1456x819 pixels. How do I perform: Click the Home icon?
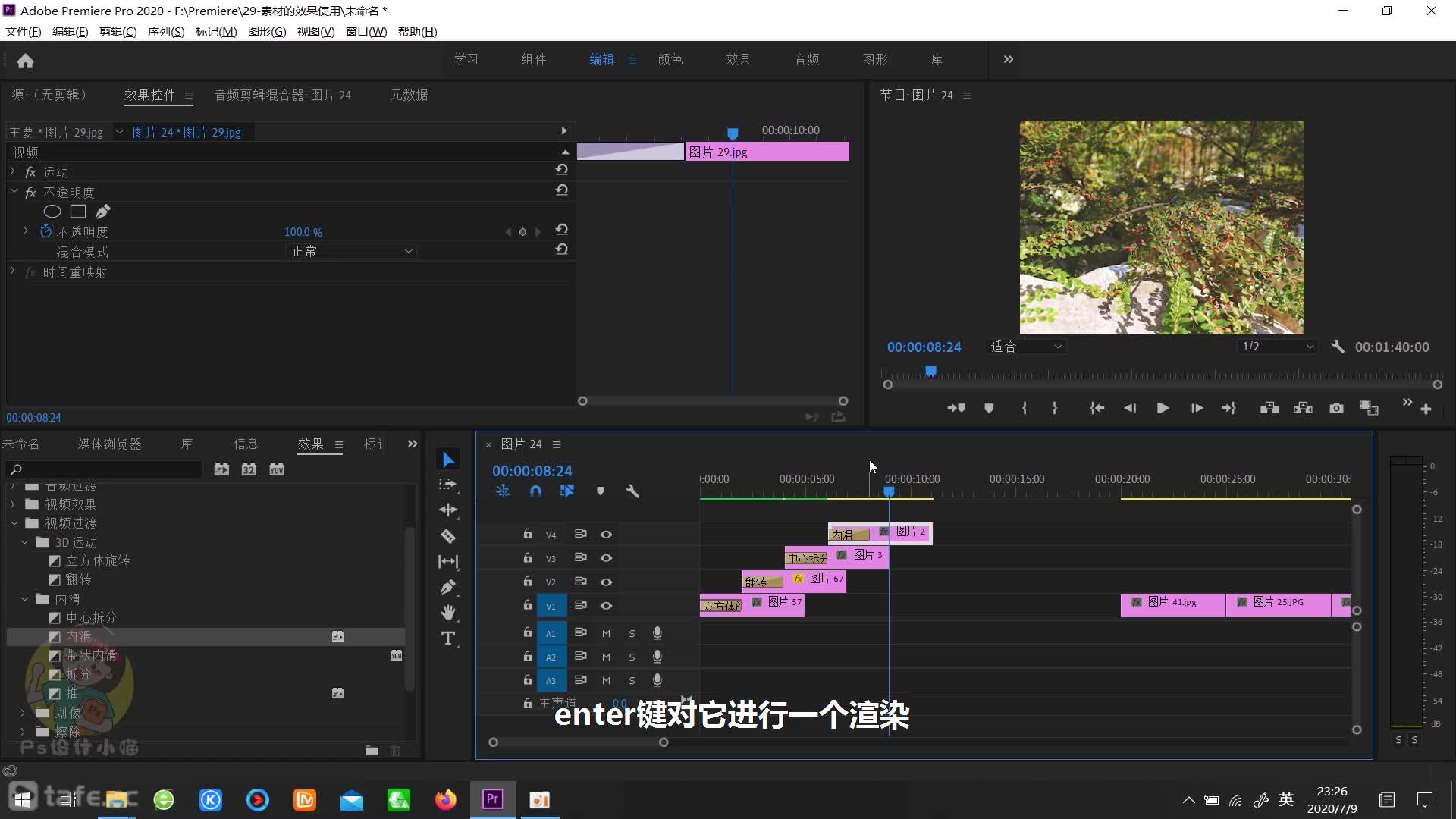coord(25,61)
